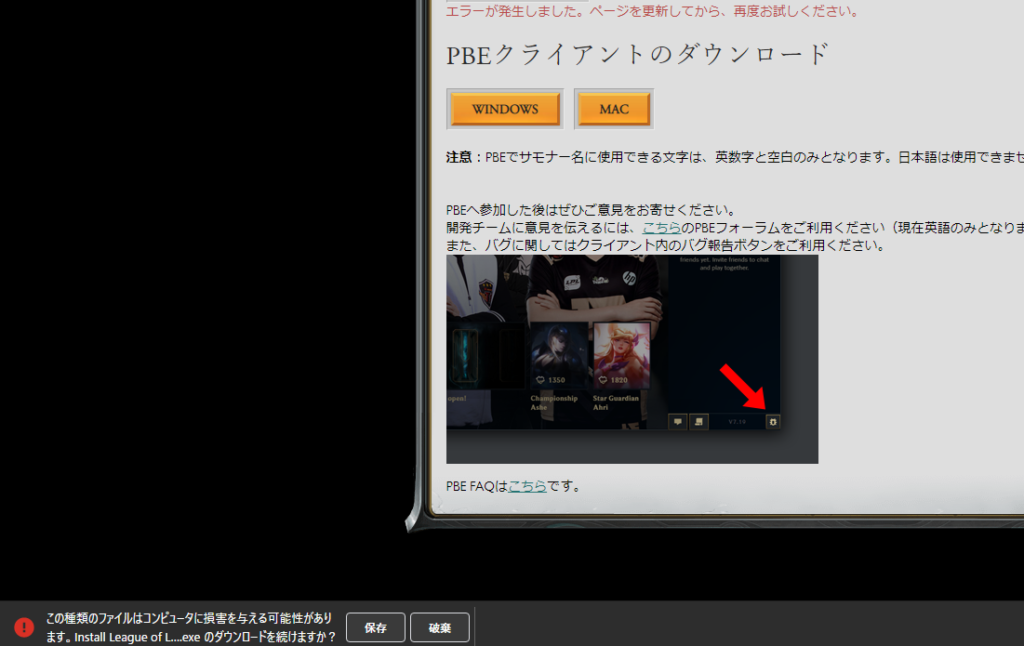Click the notes icon beside the chat icon
The width and height of the screenshot is (1024, 646).
tap(699, 422)
